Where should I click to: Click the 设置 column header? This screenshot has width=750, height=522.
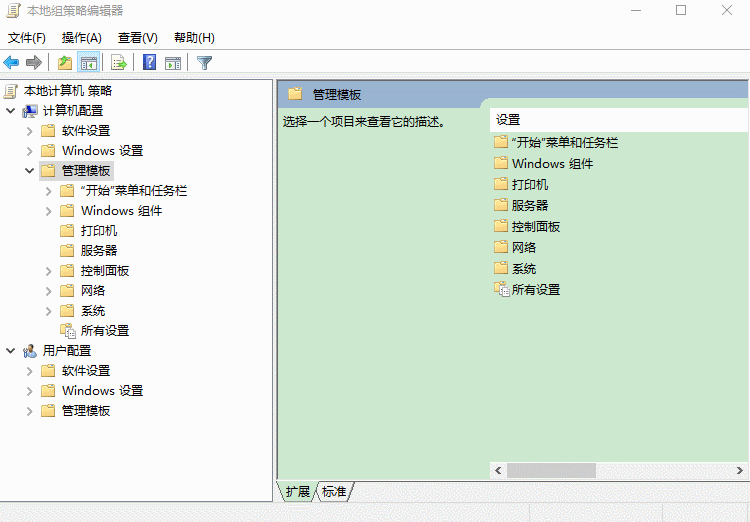point(619,120)
